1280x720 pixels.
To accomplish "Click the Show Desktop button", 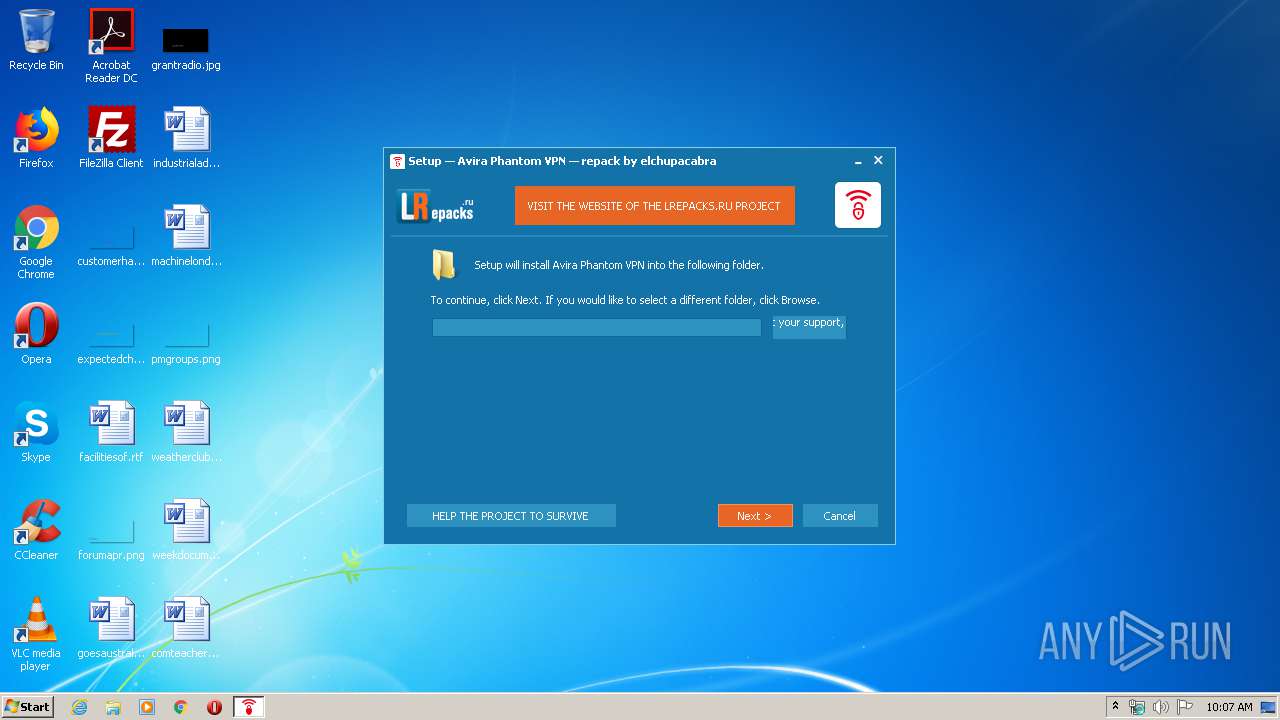I will (x=1269, y=707).
